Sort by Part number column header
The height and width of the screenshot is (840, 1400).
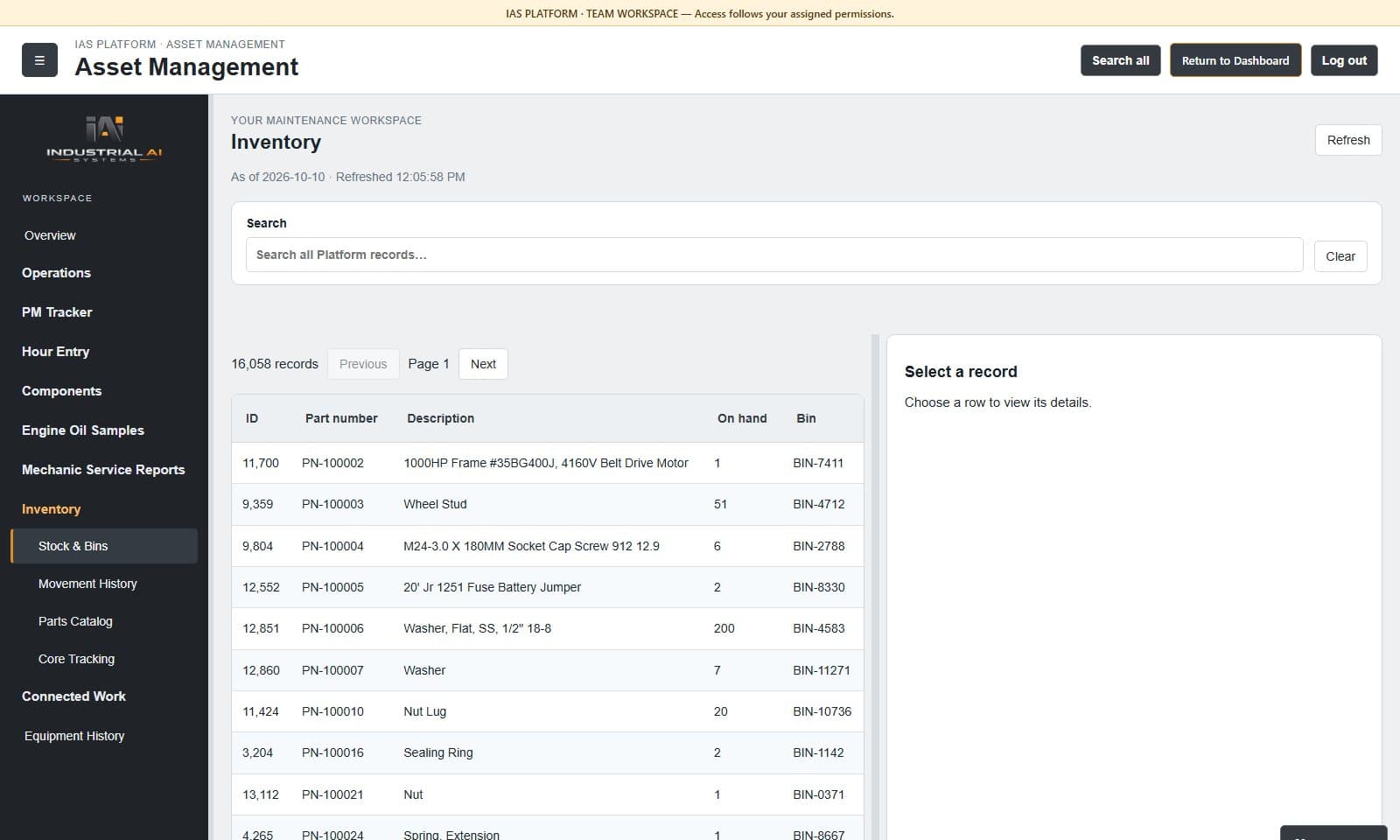pos(341,418)
